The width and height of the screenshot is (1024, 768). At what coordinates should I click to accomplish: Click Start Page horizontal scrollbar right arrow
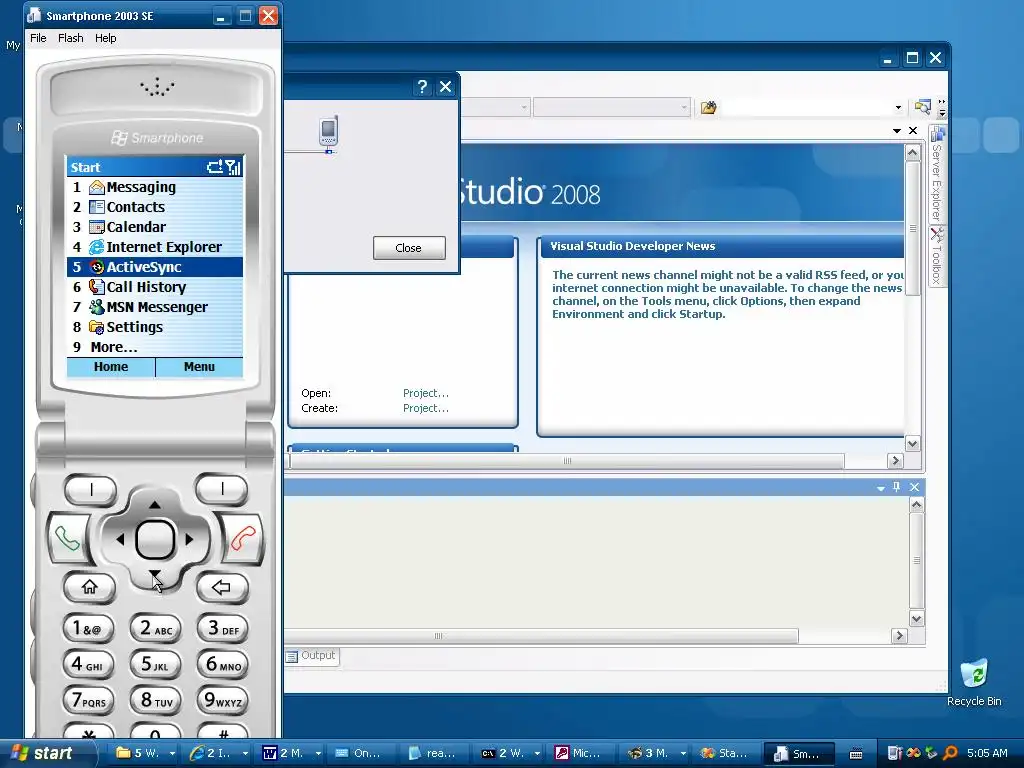click(895, 461)
